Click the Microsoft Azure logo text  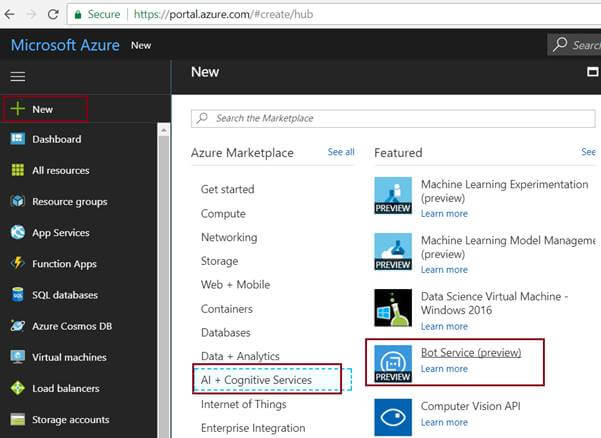point(65,45)
